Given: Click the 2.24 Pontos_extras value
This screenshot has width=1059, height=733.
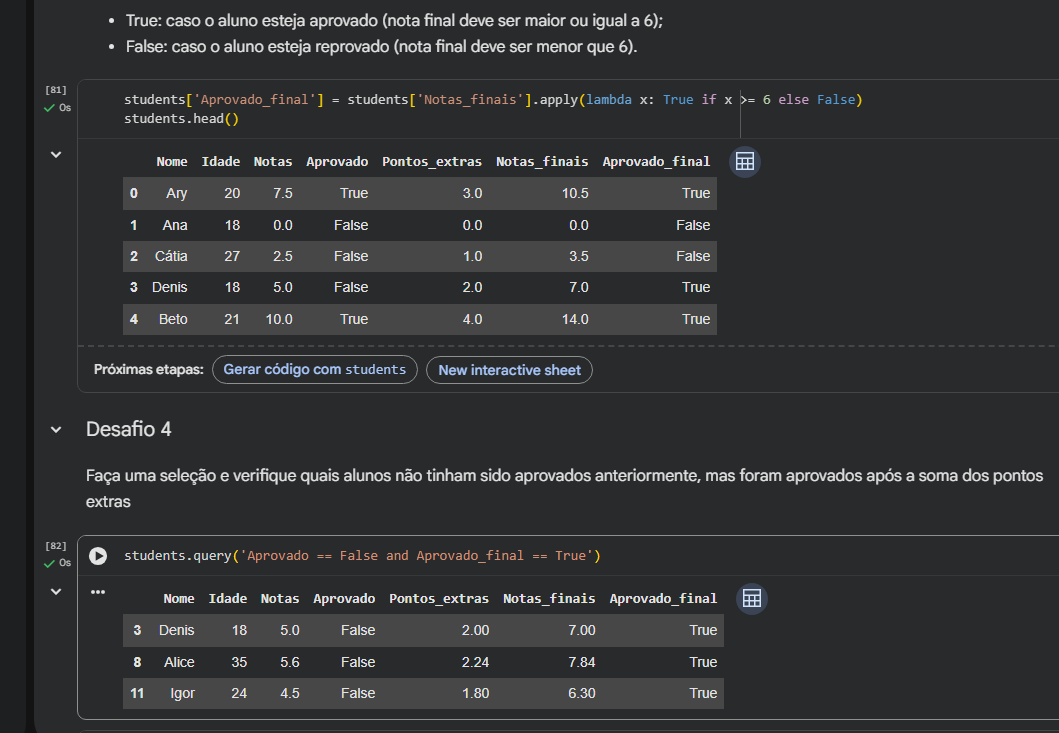Looking at the screenshot, I should [475, 662].
